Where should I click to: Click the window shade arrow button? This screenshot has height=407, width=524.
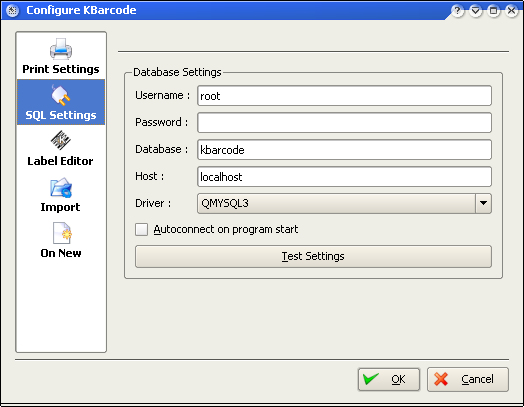pyautogui.click(x=476, y=11)
